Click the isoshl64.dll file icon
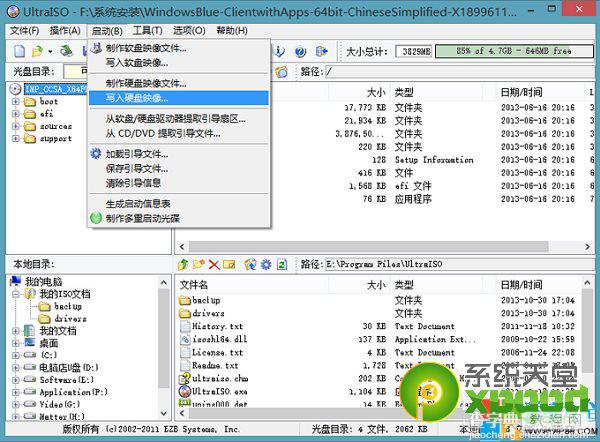The image size is (600, 442). click(x=185, y=339)
